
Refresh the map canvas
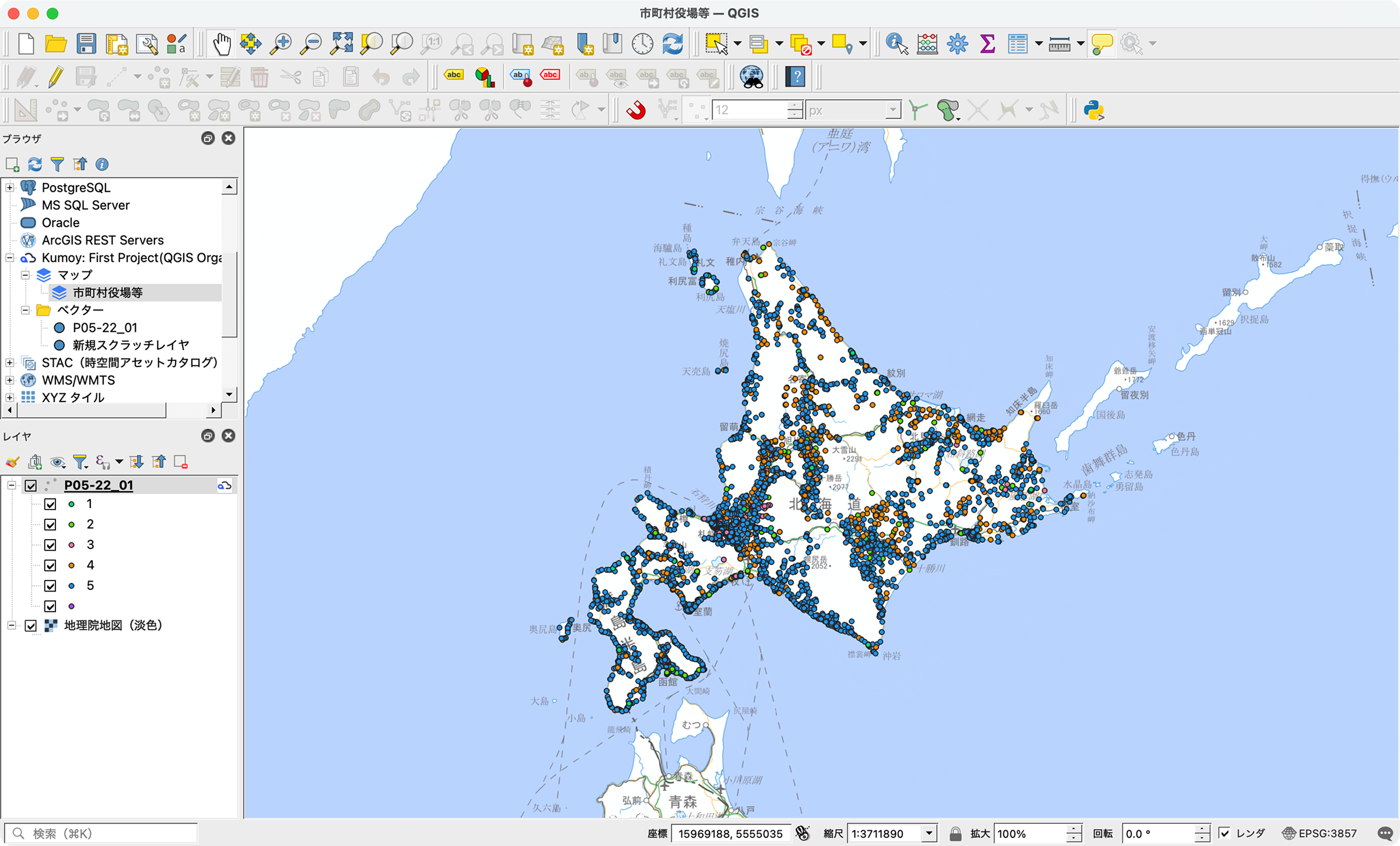[674, 43]
